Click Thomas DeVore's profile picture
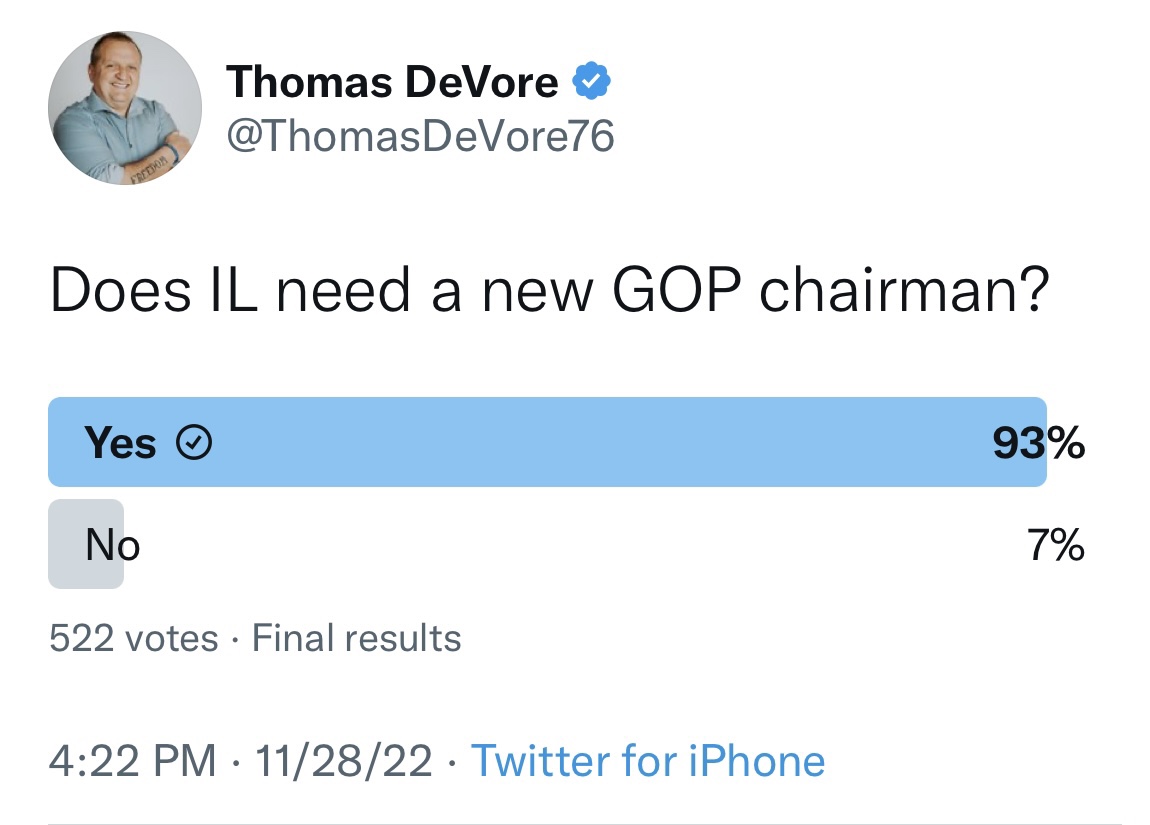Viewport: 1150px width, 825px height. click(x=125, y=108)
